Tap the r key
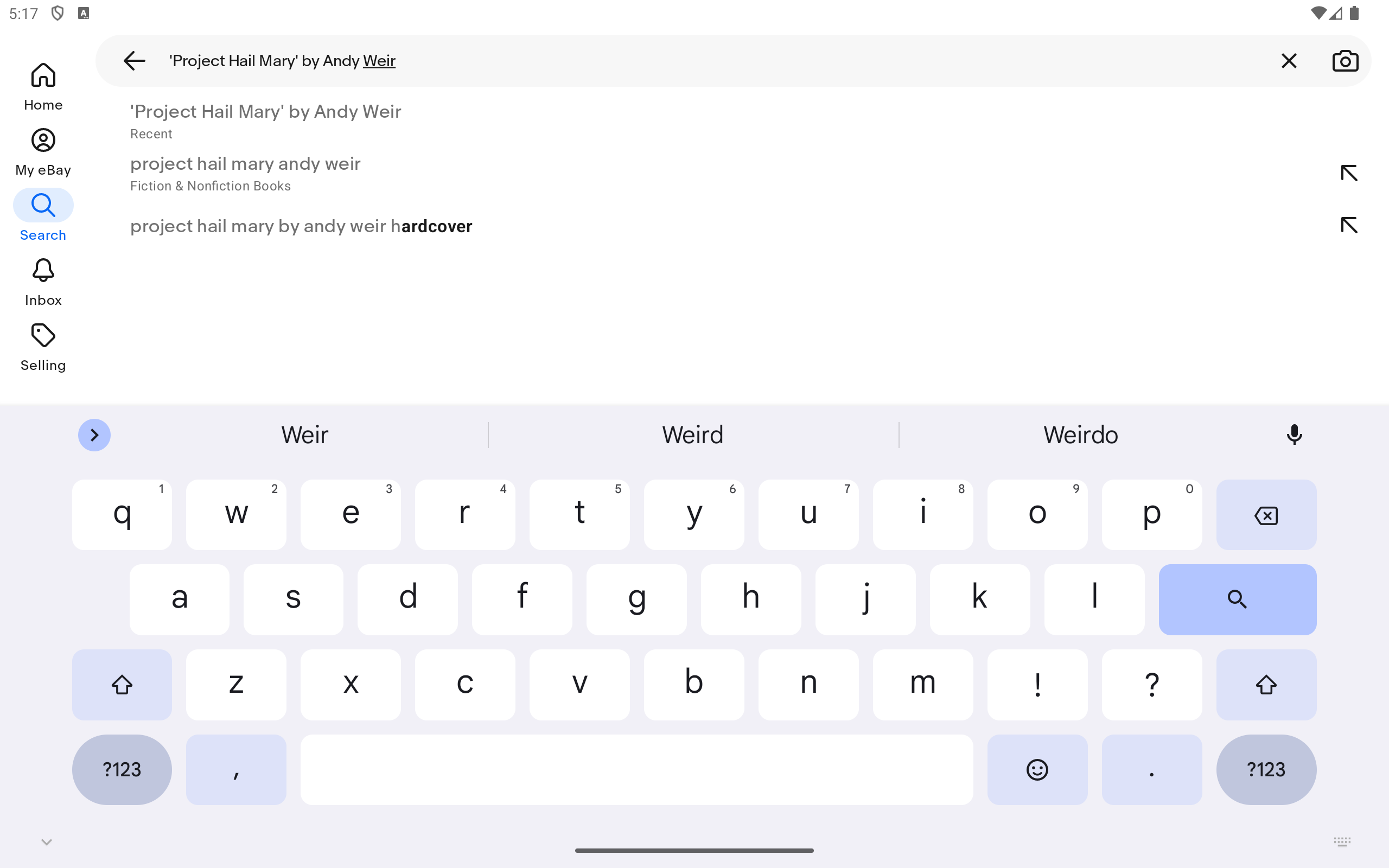 coord(465,515)
